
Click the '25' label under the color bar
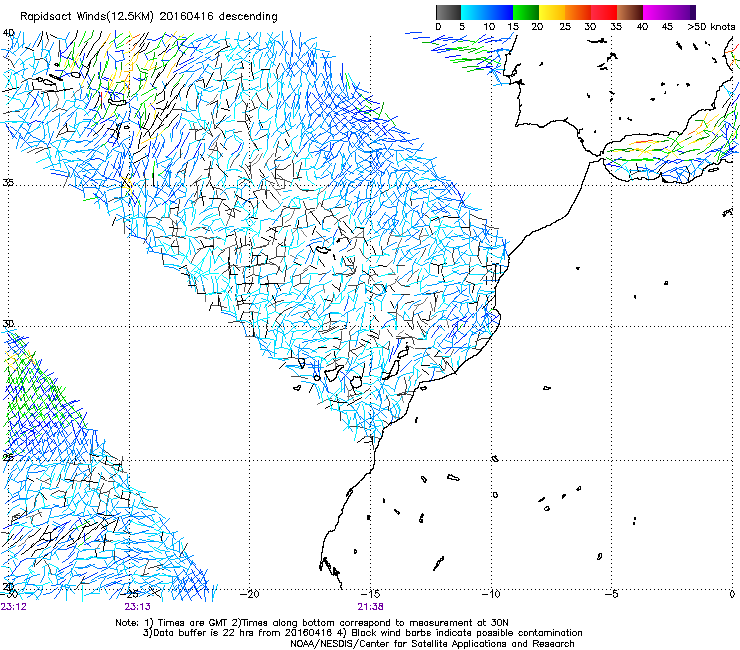565,26
